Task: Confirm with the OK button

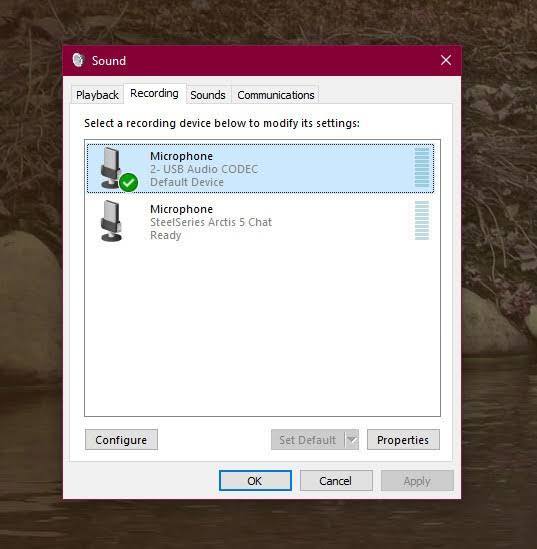Action: [x=255, y=481]
